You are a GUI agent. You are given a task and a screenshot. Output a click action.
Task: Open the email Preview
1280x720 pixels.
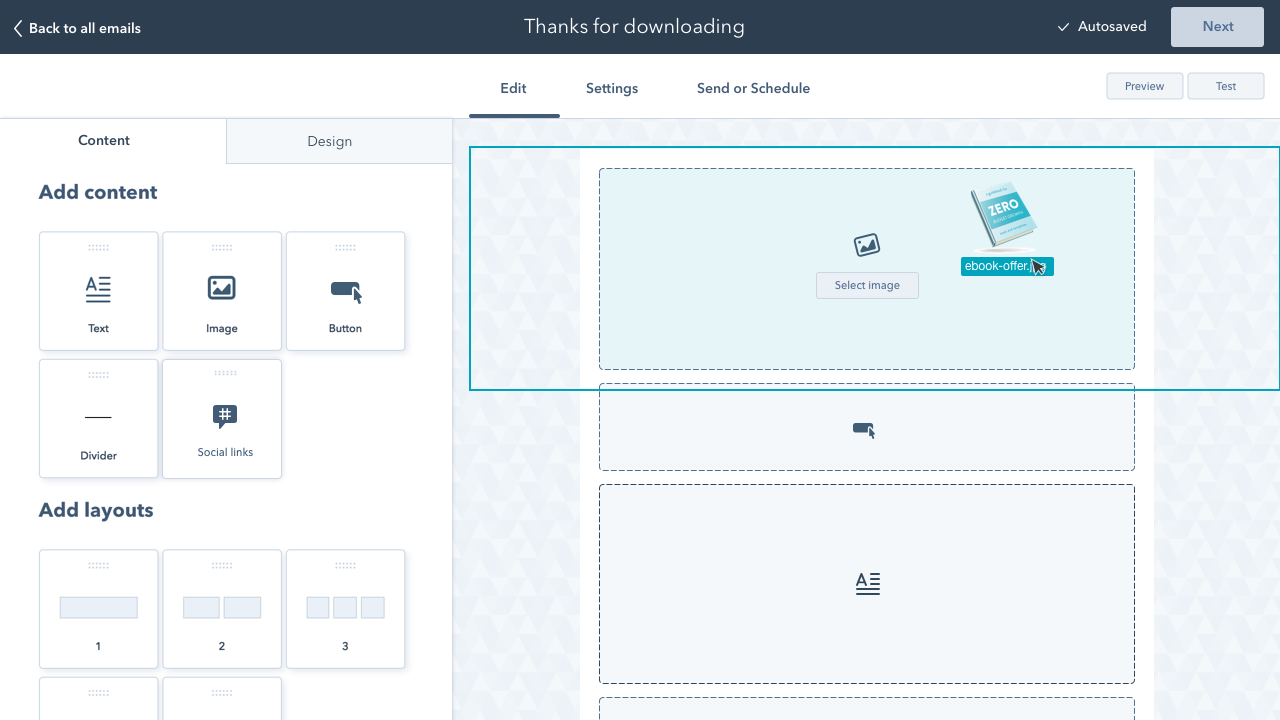[1144, 86]
